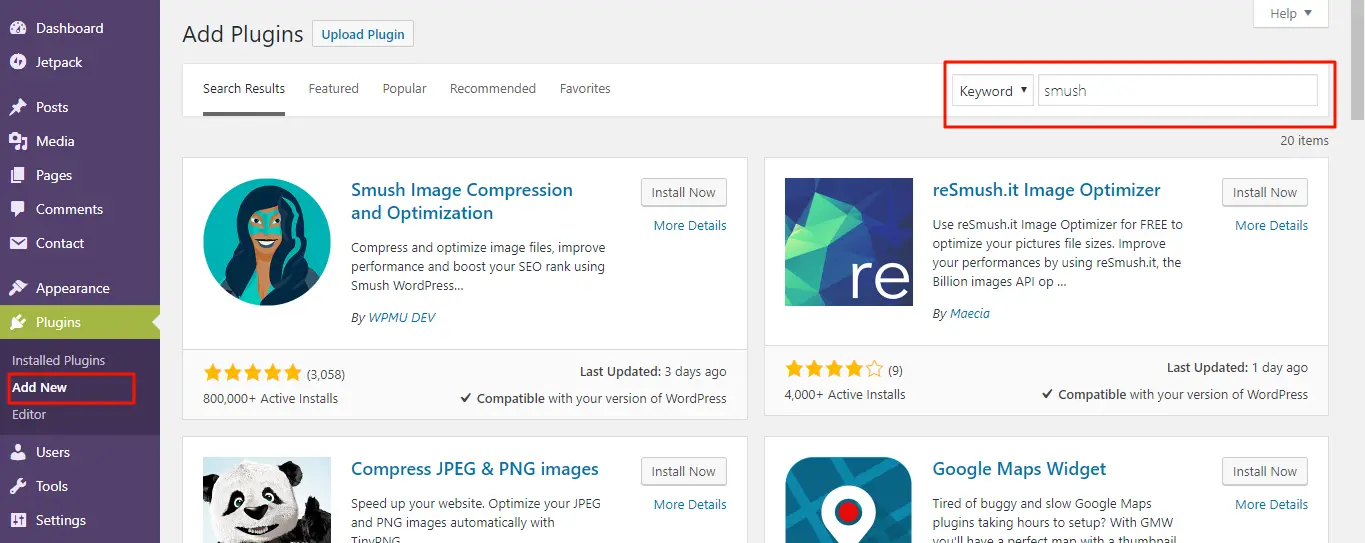Click the Tools wrench icon
Image resolution: width=1365 pixels, height=543 pixels.
[18, 486]
